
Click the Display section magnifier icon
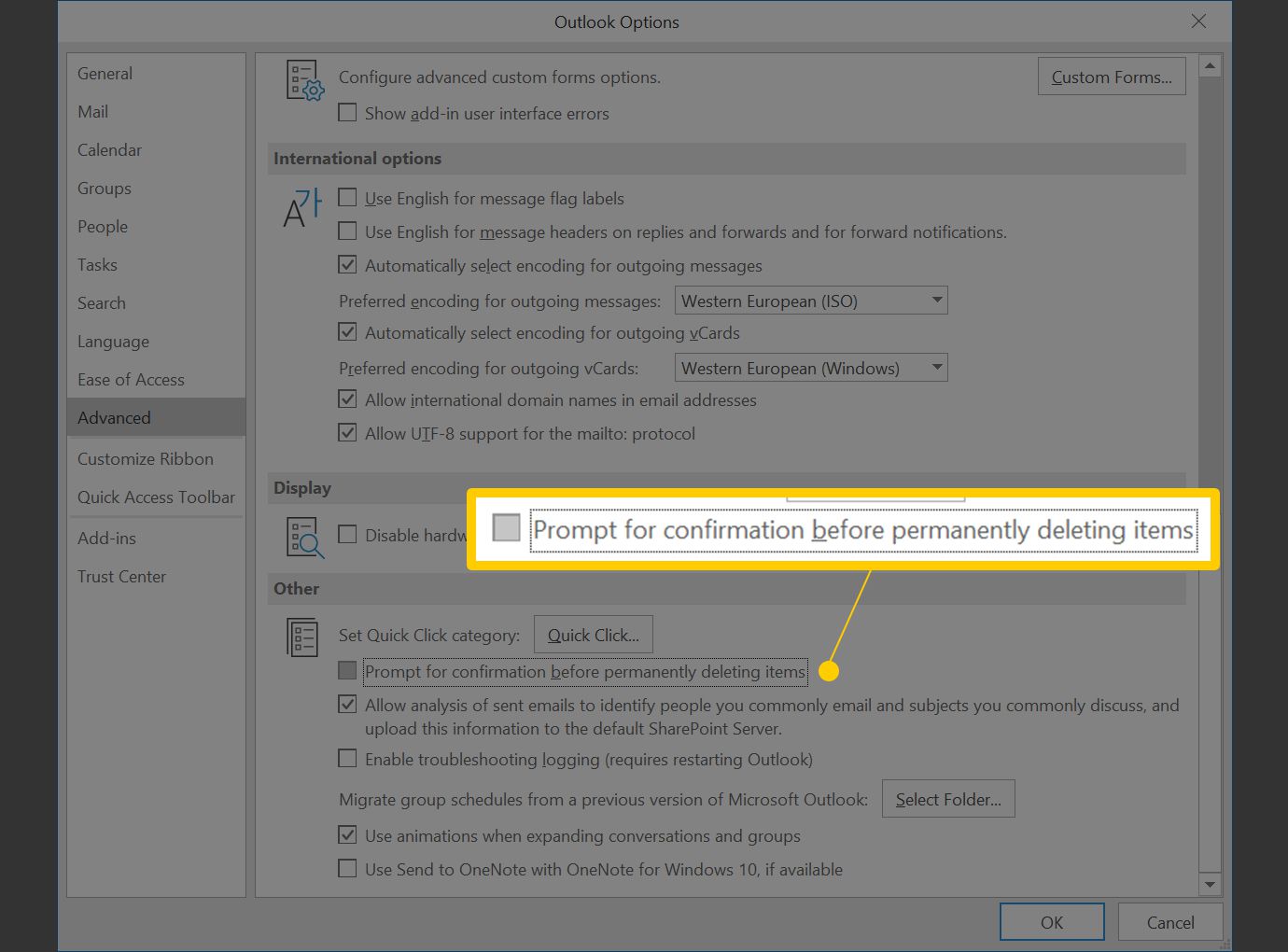coord(305,539)
